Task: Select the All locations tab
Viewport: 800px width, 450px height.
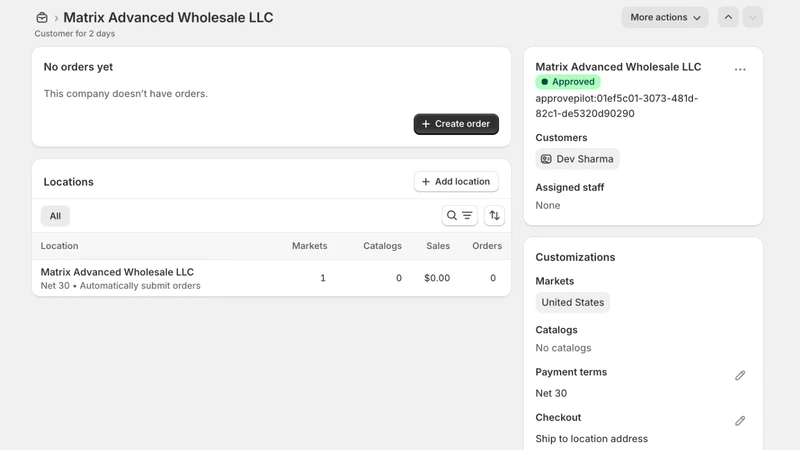Action: 55,216
